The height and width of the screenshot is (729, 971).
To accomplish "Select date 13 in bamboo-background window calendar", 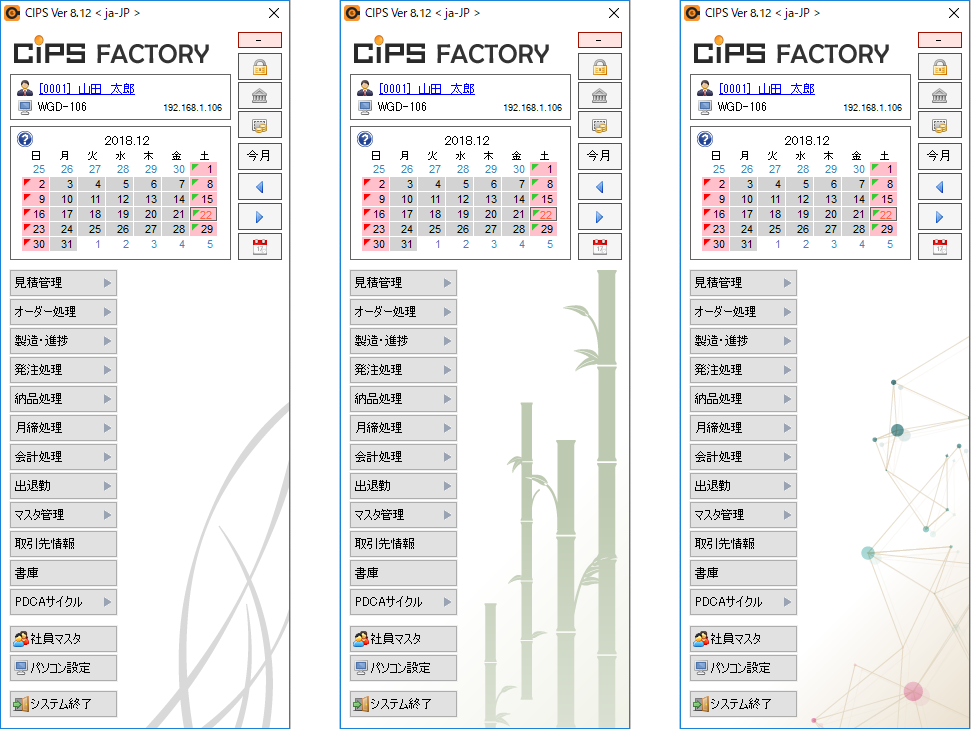I will point(491,199).
